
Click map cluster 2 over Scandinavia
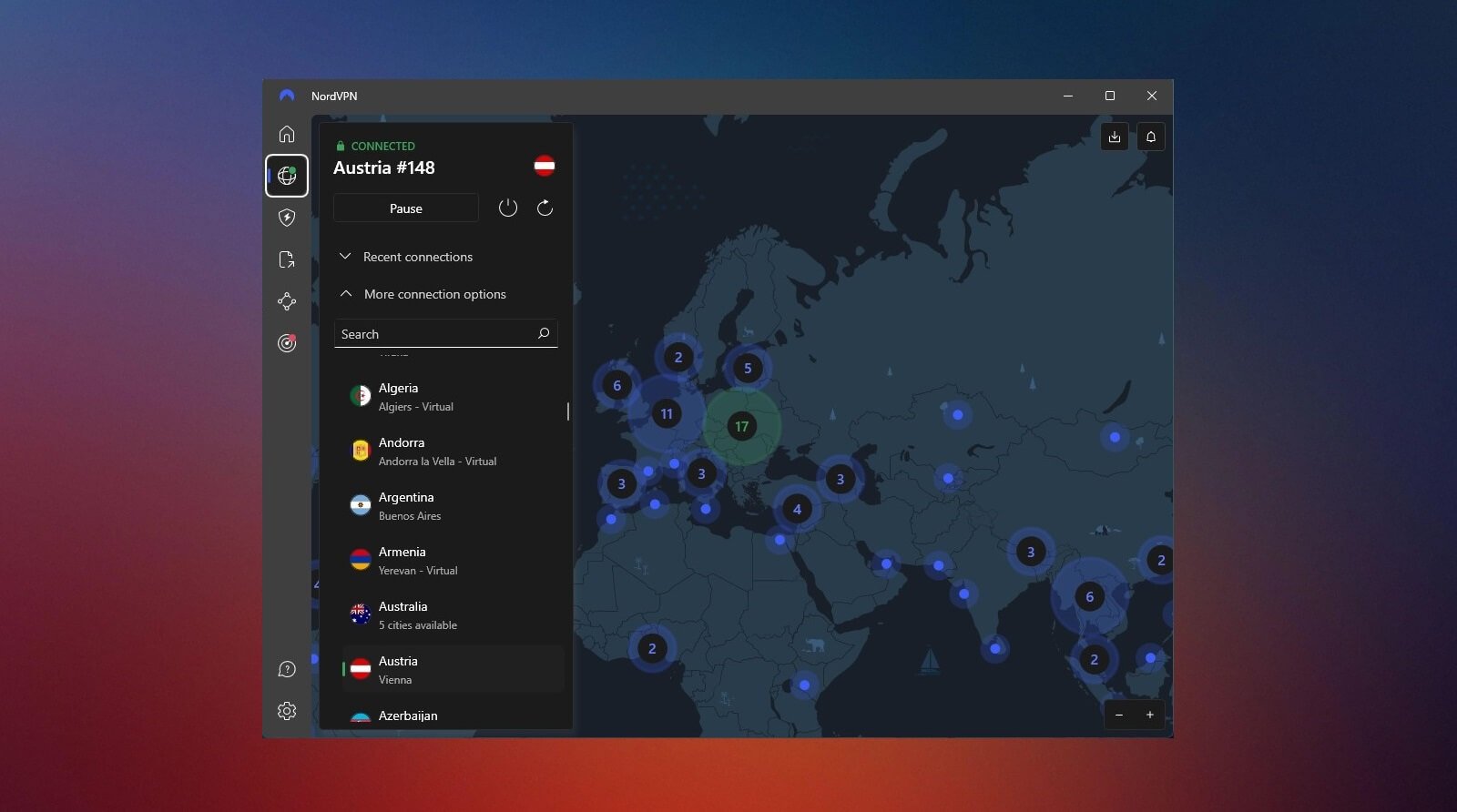click(678, 357)
